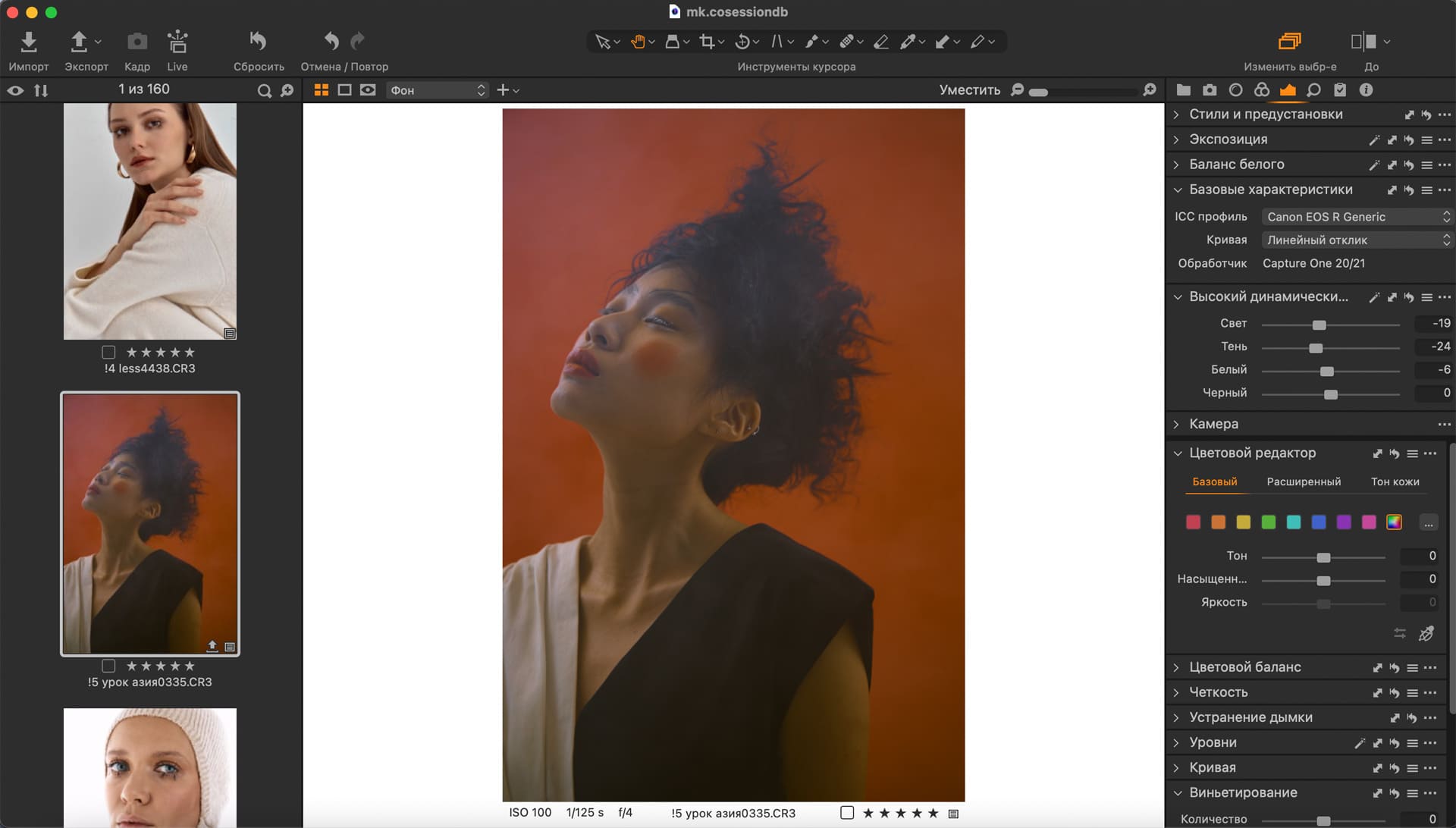Start Live view
Screen dimensions: 1456x828
177,42
